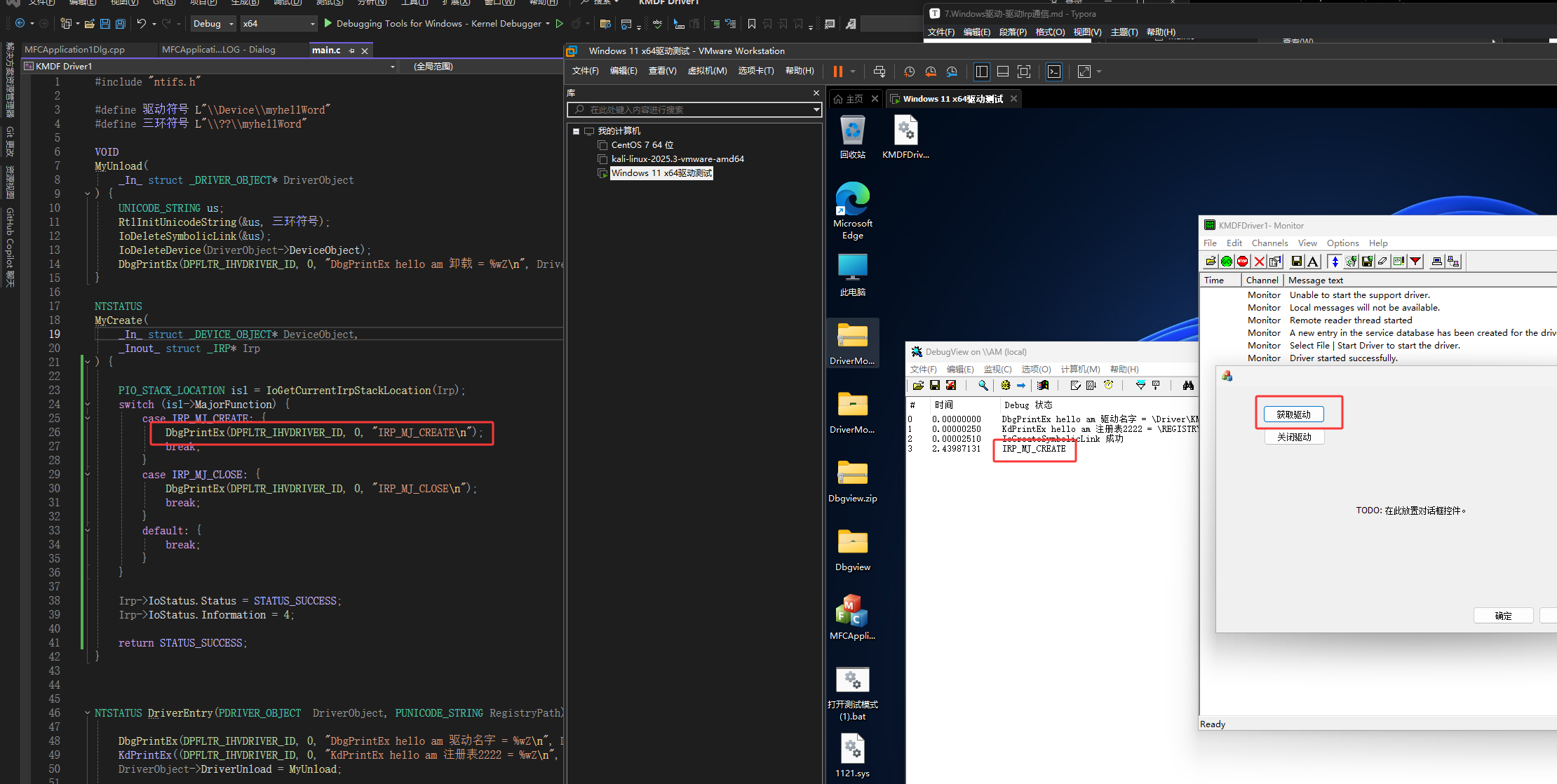
Task: Click the VMware library search field
Action: click(x=694, y=110)
